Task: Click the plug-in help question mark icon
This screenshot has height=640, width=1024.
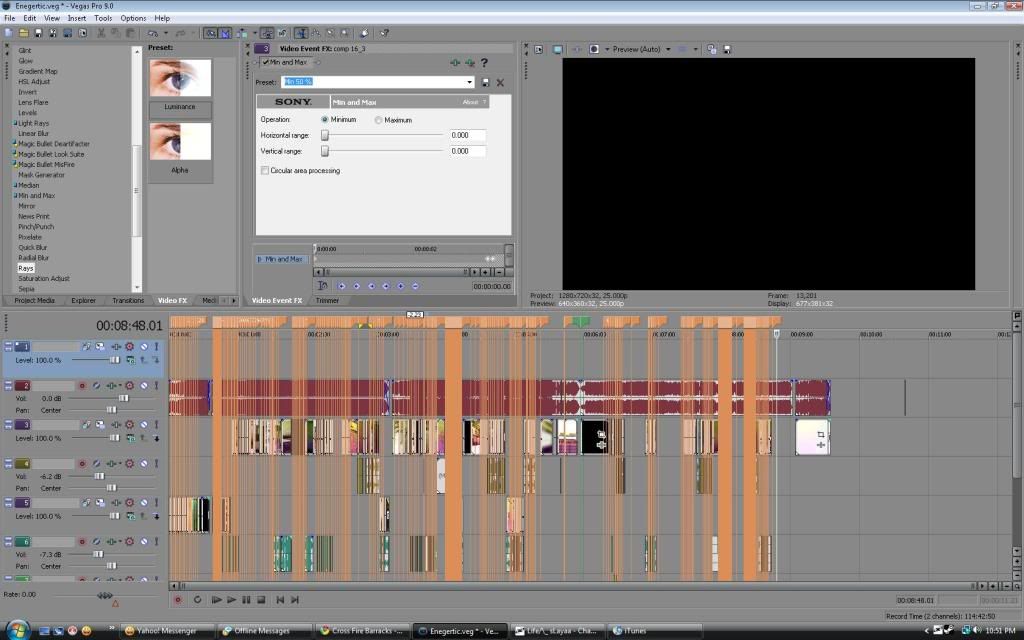Action: 484,62
